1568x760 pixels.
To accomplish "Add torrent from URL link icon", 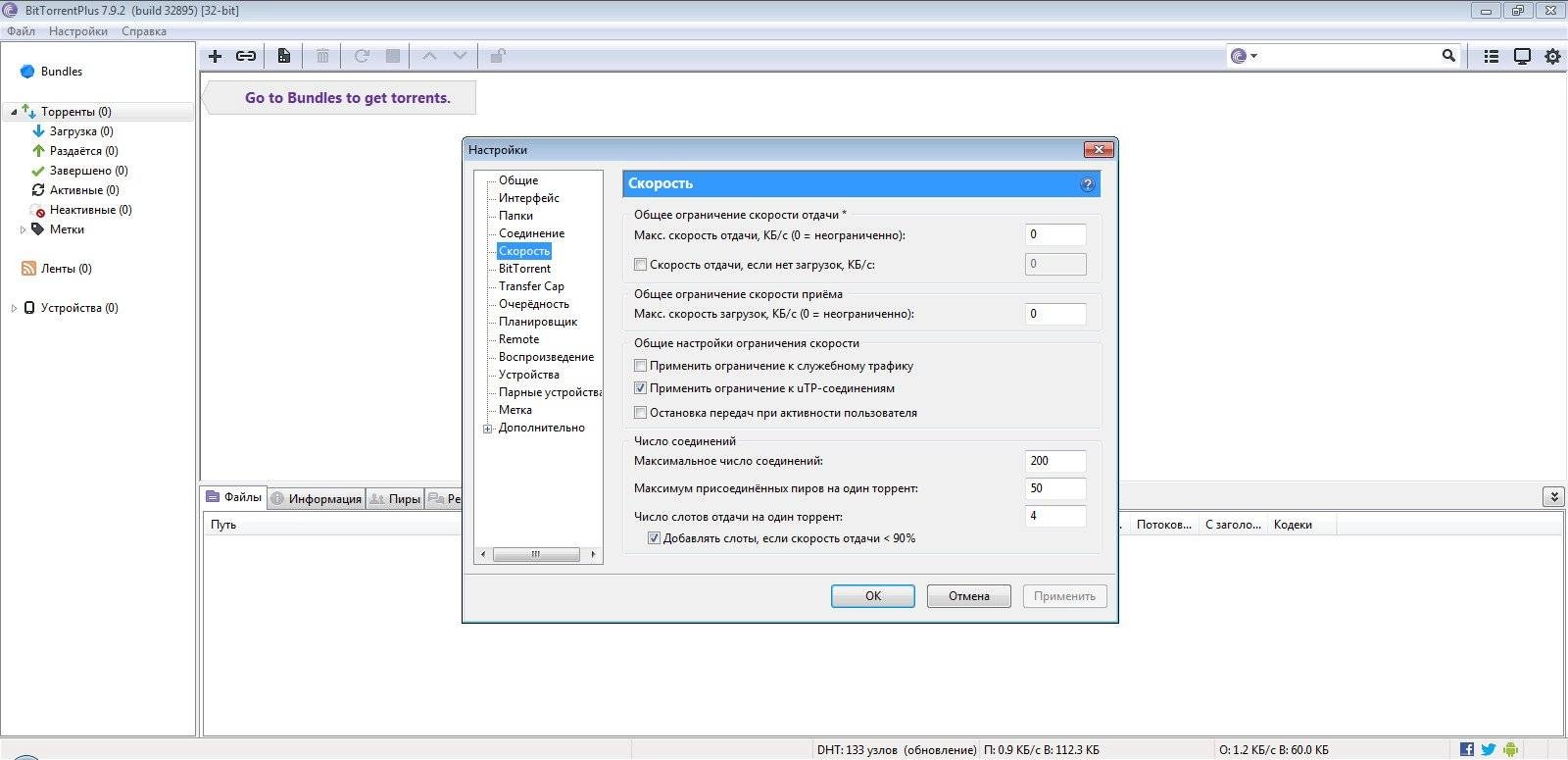I will pos(246,56).
